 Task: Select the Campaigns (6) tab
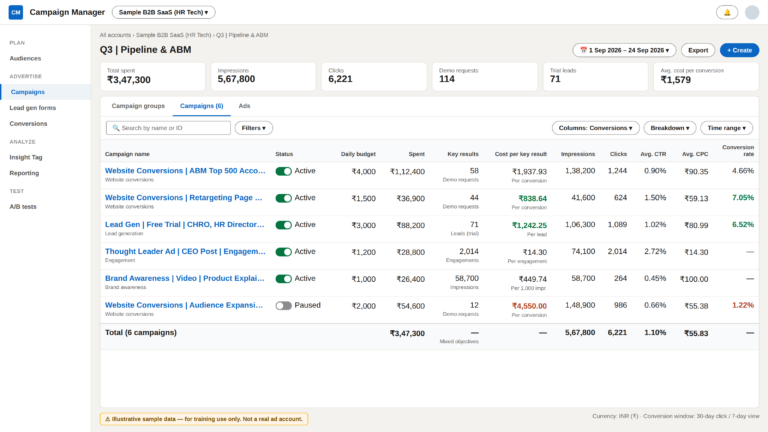coord(201,106)
